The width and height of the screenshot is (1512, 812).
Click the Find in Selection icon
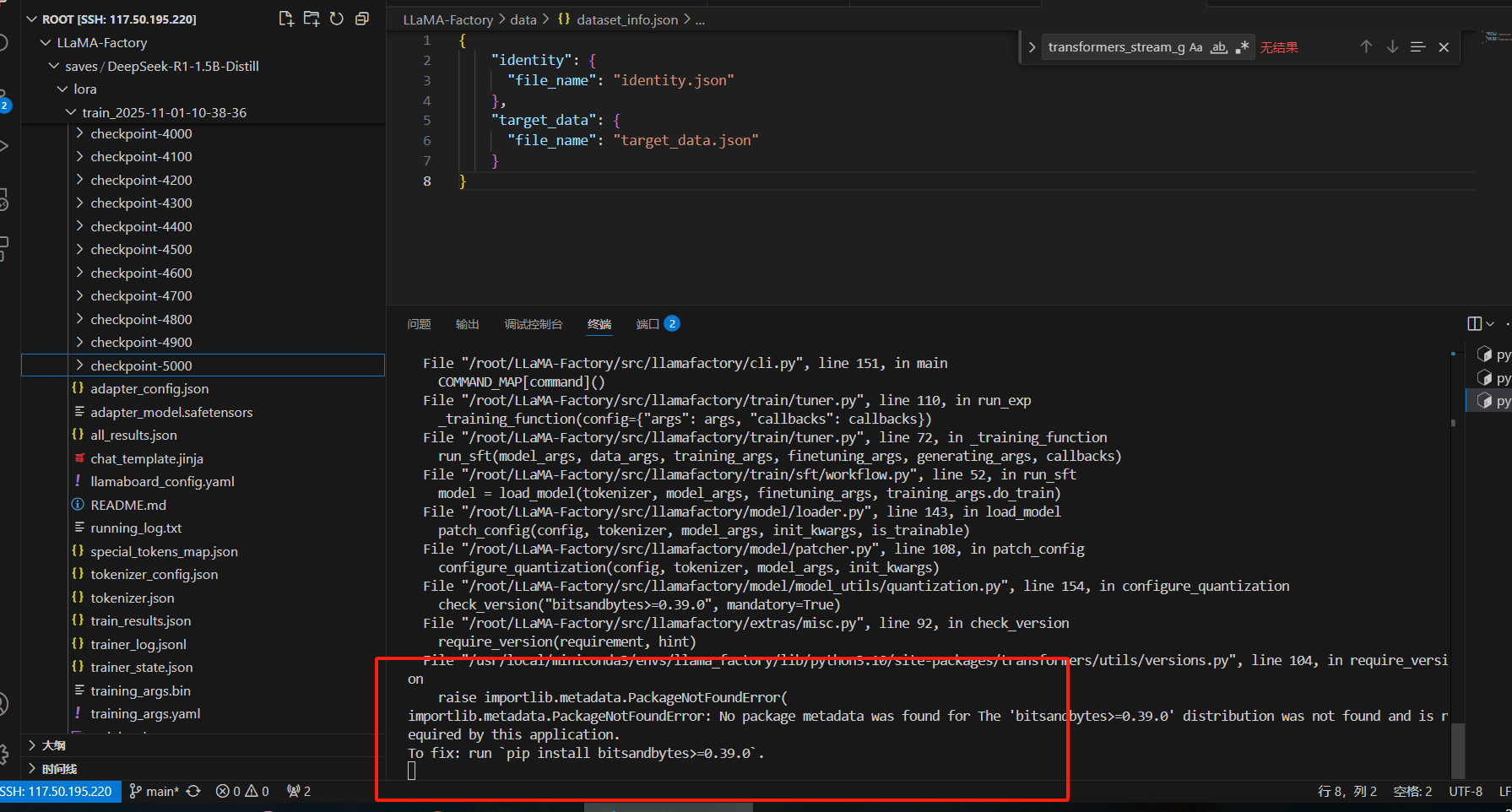click(x=1418, y=47)
